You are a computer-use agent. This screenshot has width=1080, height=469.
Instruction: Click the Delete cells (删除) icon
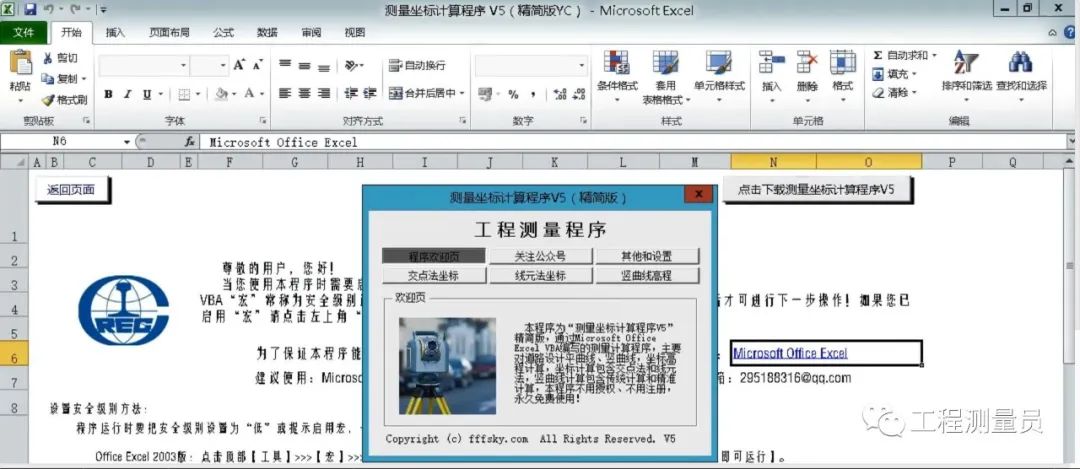click(807, 62)
